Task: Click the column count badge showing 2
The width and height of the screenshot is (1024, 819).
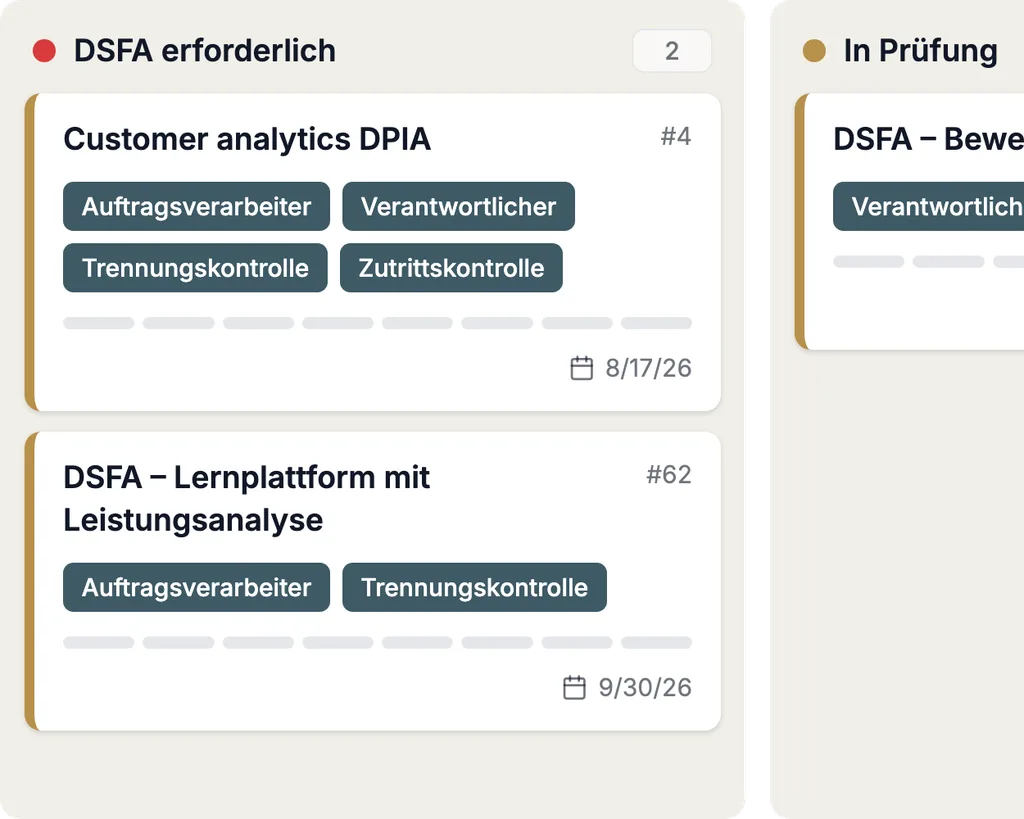Action: tap(672, 51)
